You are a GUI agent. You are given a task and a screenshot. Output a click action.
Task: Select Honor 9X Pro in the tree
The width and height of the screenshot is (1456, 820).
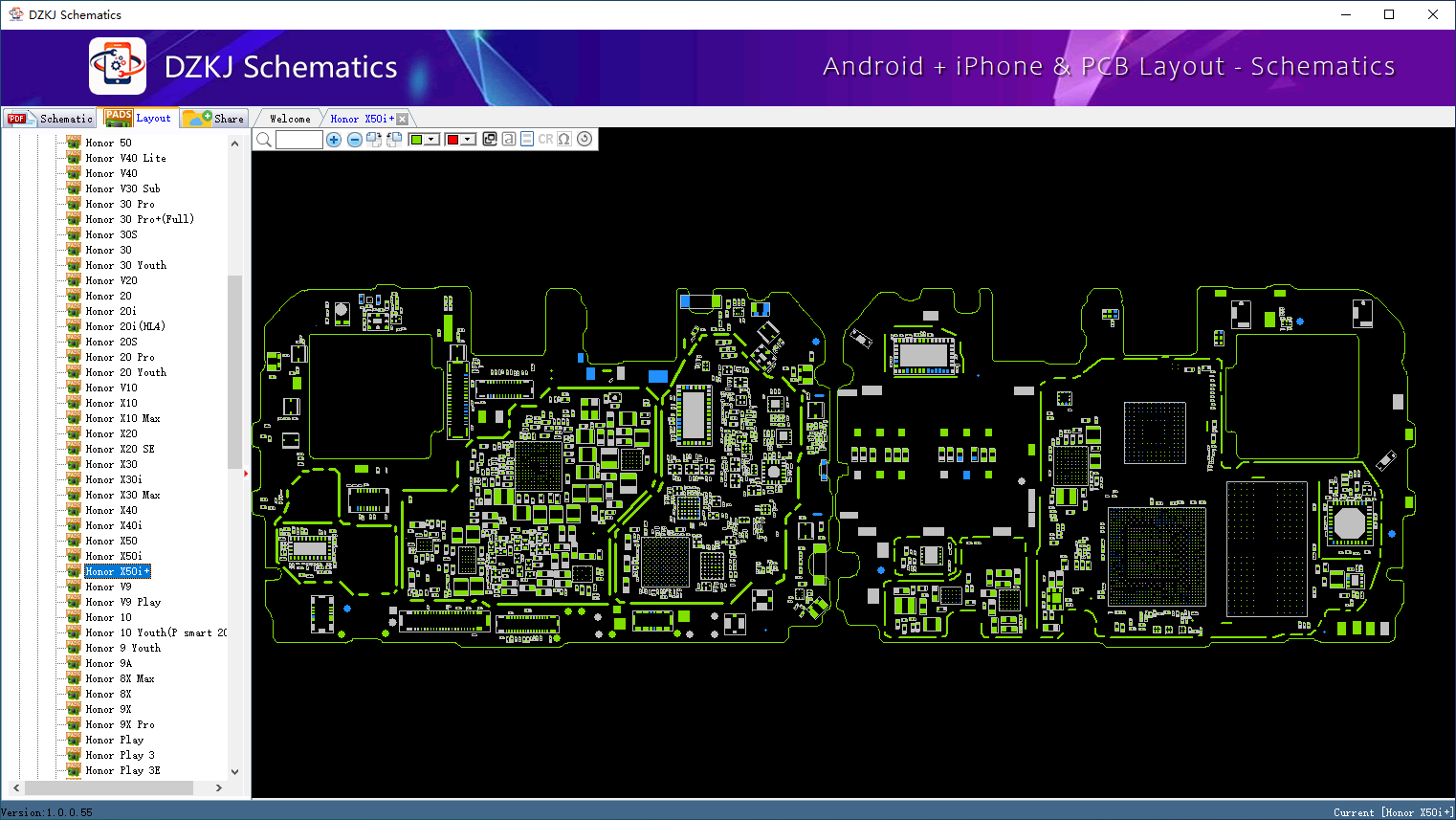tap(120, 724)
